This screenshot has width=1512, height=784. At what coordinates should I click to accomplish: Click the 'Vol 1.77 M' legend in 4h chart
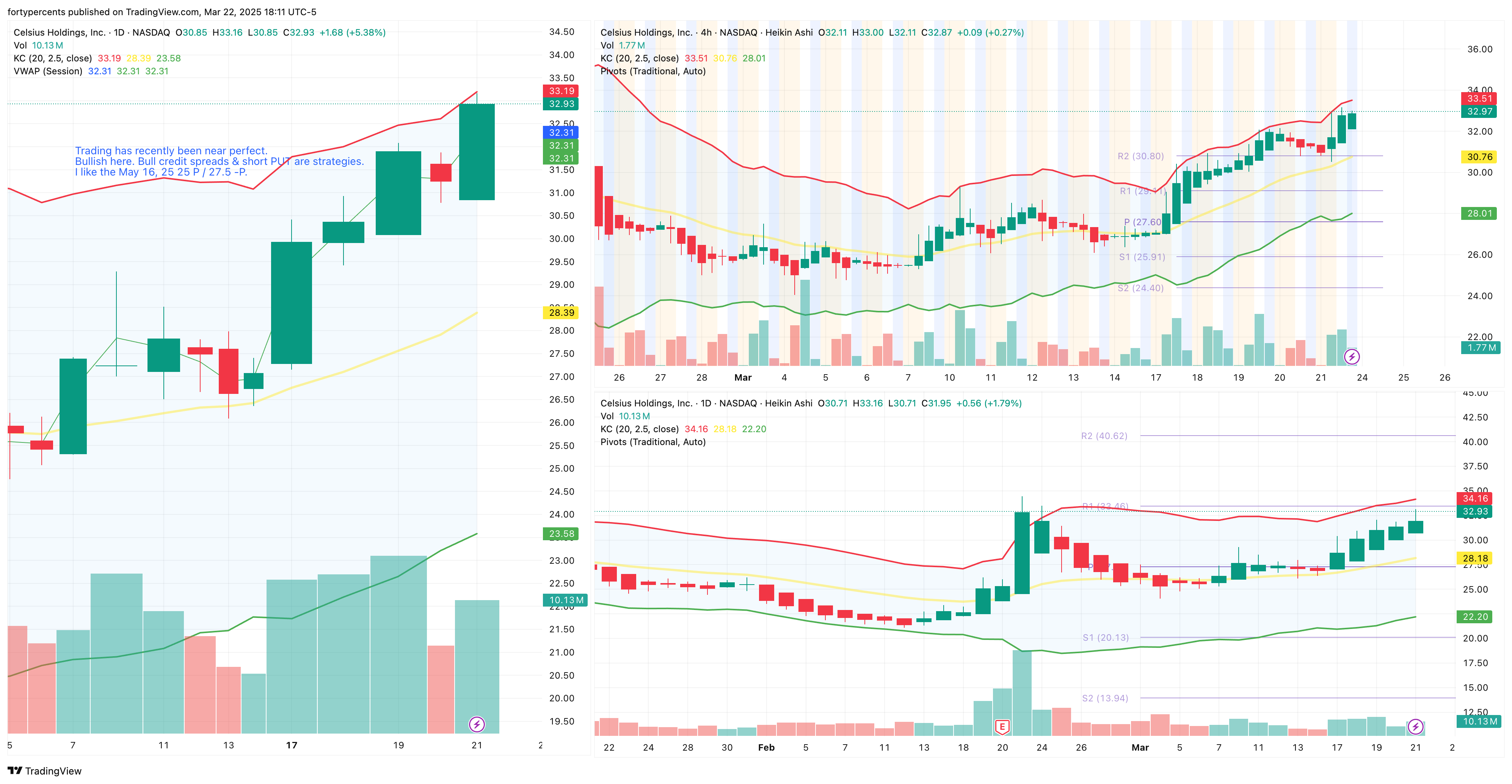click(622, 45)
